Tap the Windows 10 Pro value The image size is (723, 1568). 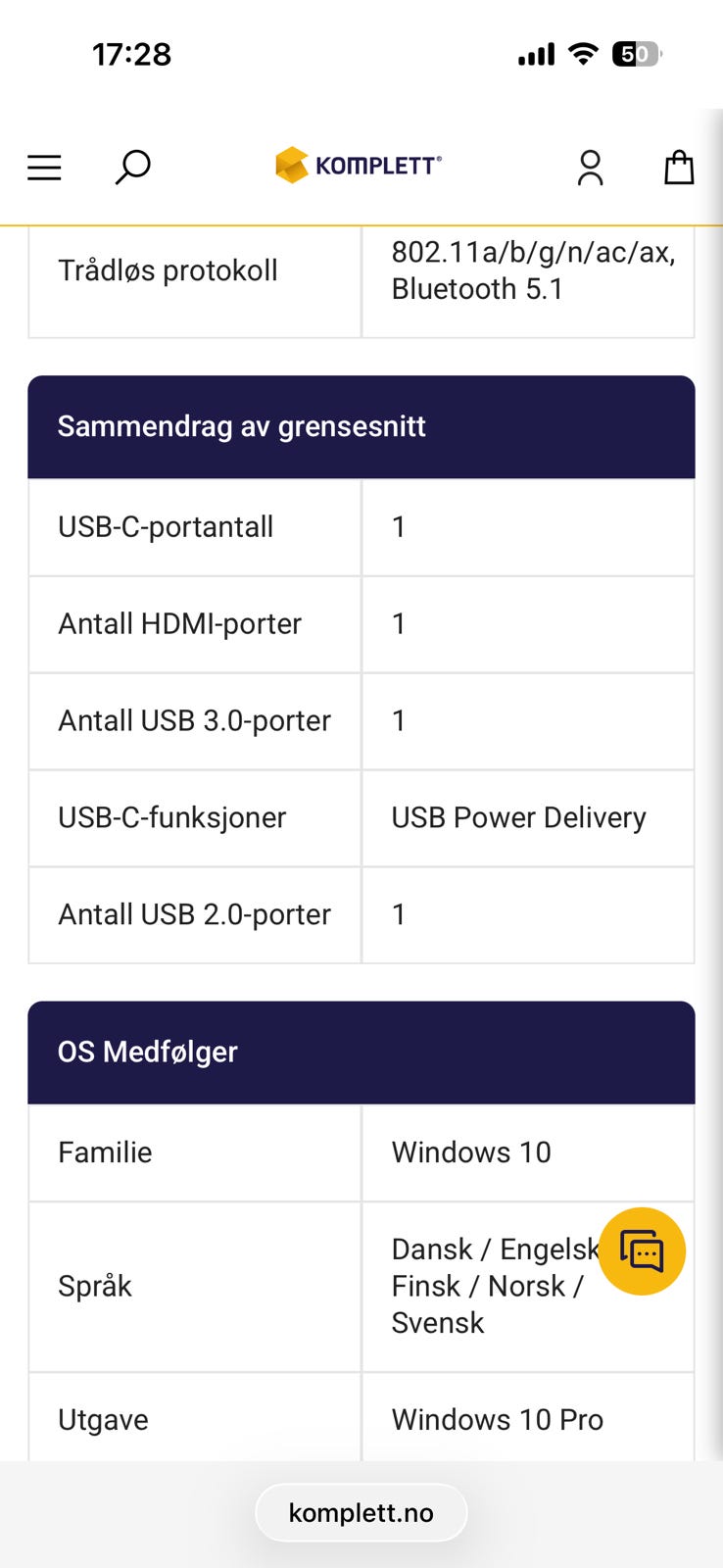click(x=498, y=1420)
